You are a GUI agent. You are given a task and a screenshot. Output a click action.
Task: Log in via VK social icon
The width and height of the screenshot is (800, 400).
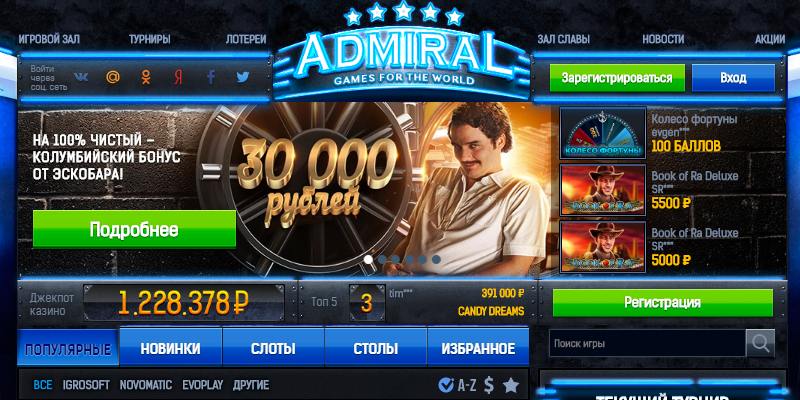(81, 77)
